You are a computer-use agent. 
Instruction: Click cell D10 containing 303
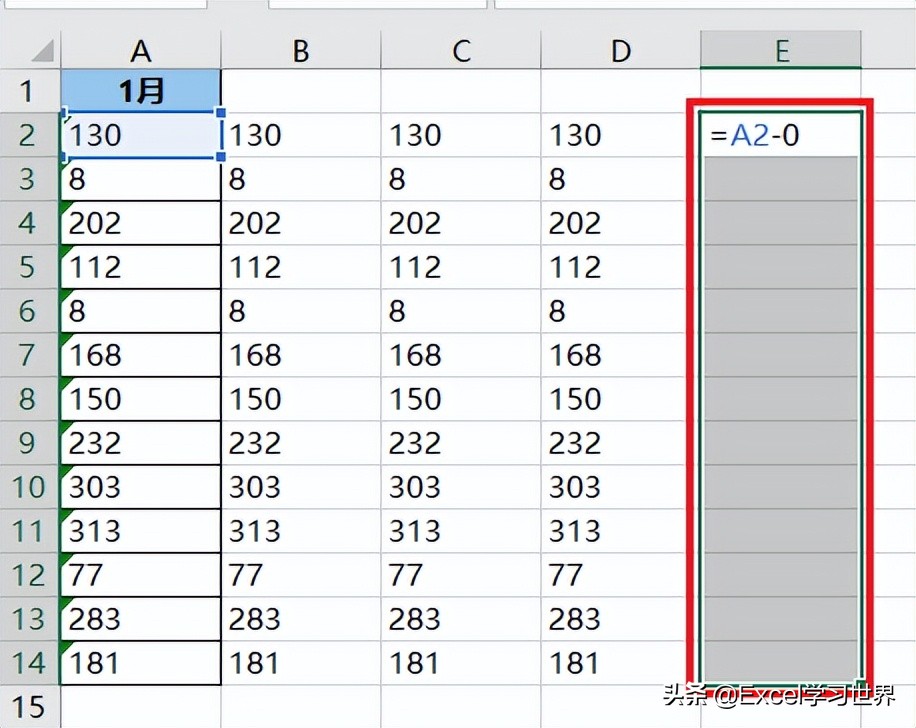[620, 487]
